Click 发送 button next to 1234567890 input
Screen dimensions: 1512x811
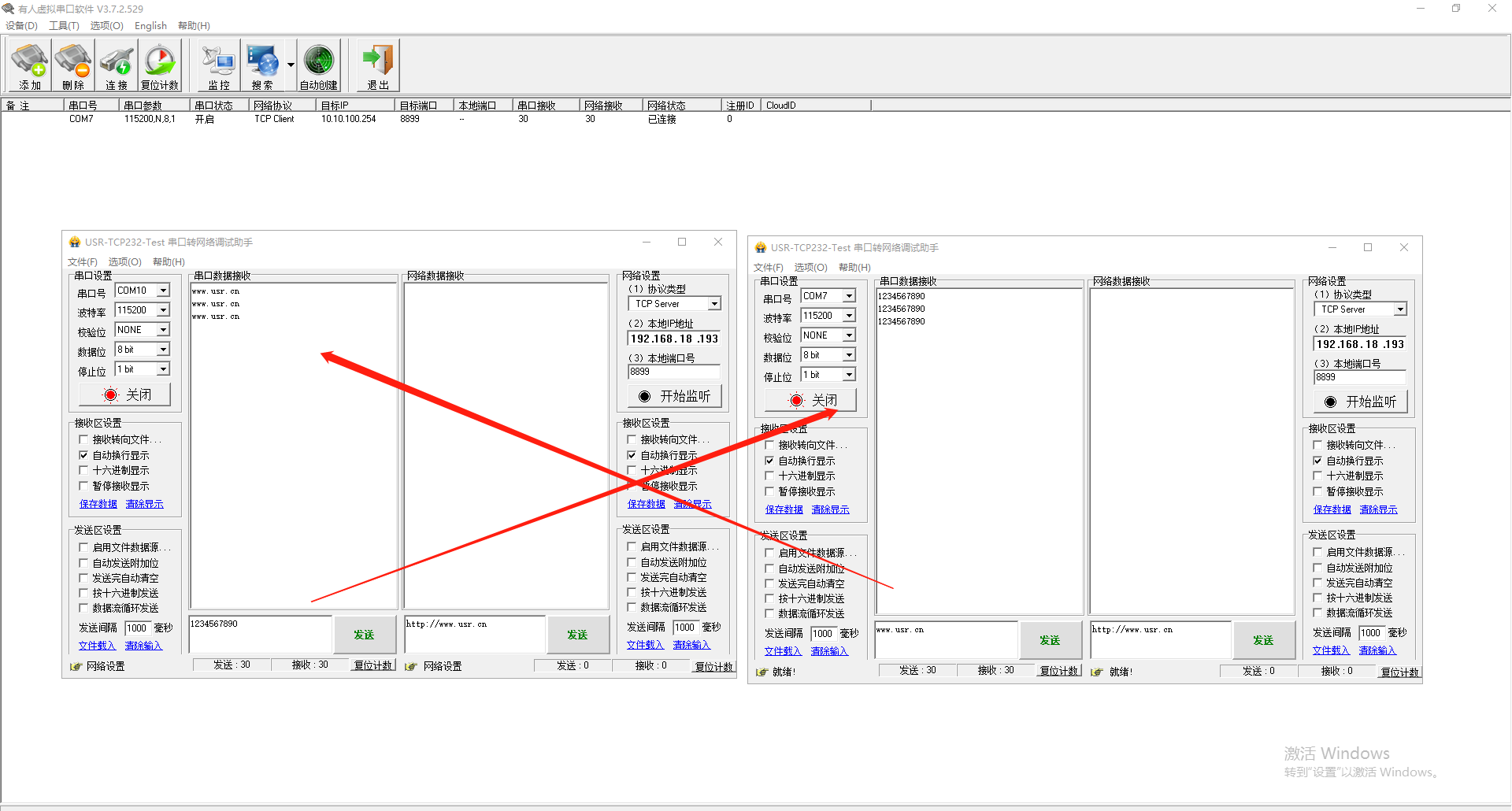364,635
